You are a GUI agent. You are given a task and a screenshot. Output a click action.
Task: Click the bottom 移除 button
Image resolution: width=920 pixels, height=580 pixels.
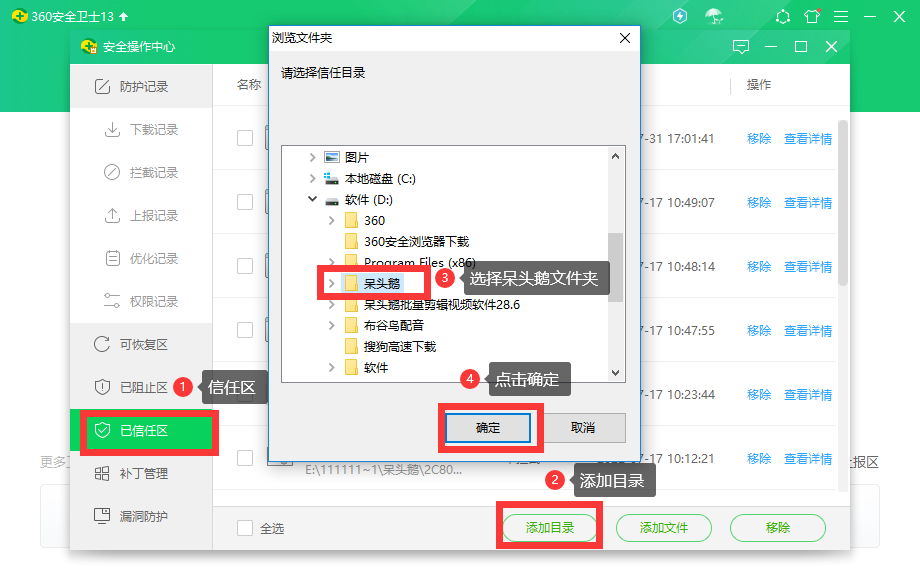[778, 528]
